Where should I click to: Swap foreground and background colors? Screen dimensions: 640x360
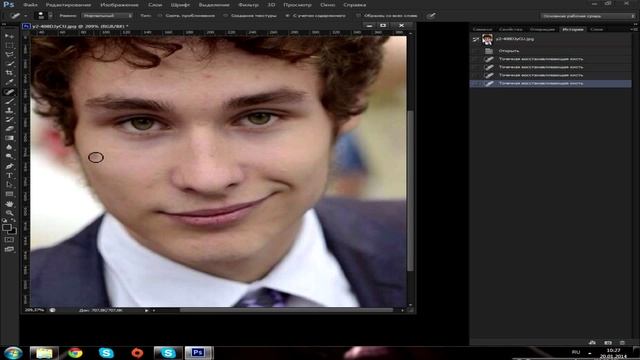(x=13, y=220)
